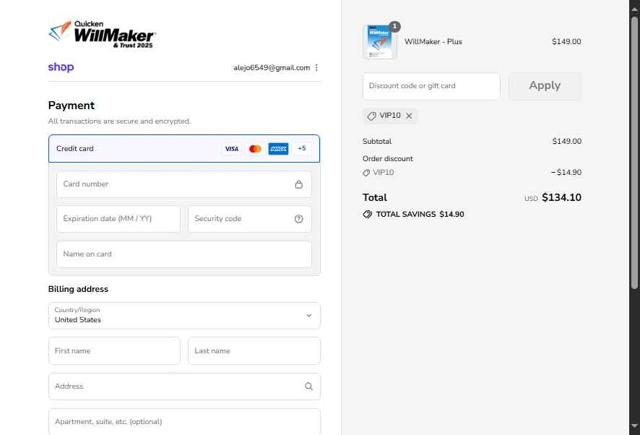Open the account options three-dot menu
The width and height of the screenshot is (640, 435).
click(x=316, y=68)
